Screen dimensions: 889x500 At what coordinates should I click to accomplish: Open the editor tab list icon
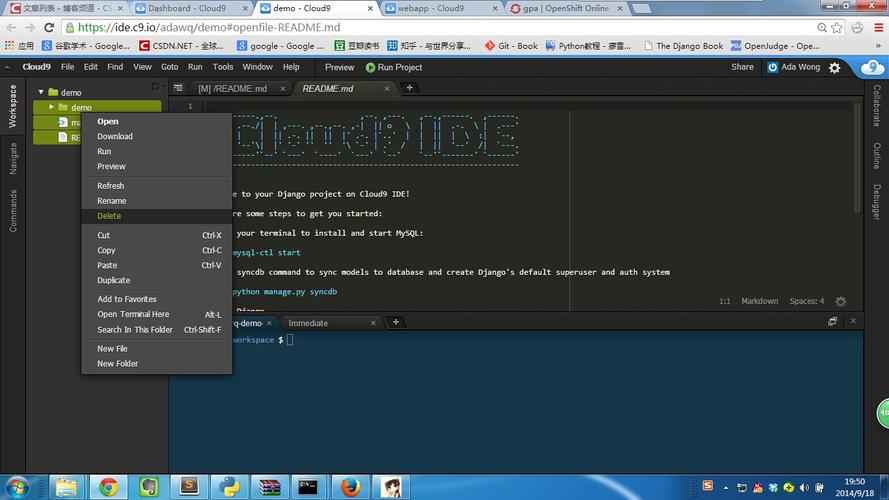178,88
